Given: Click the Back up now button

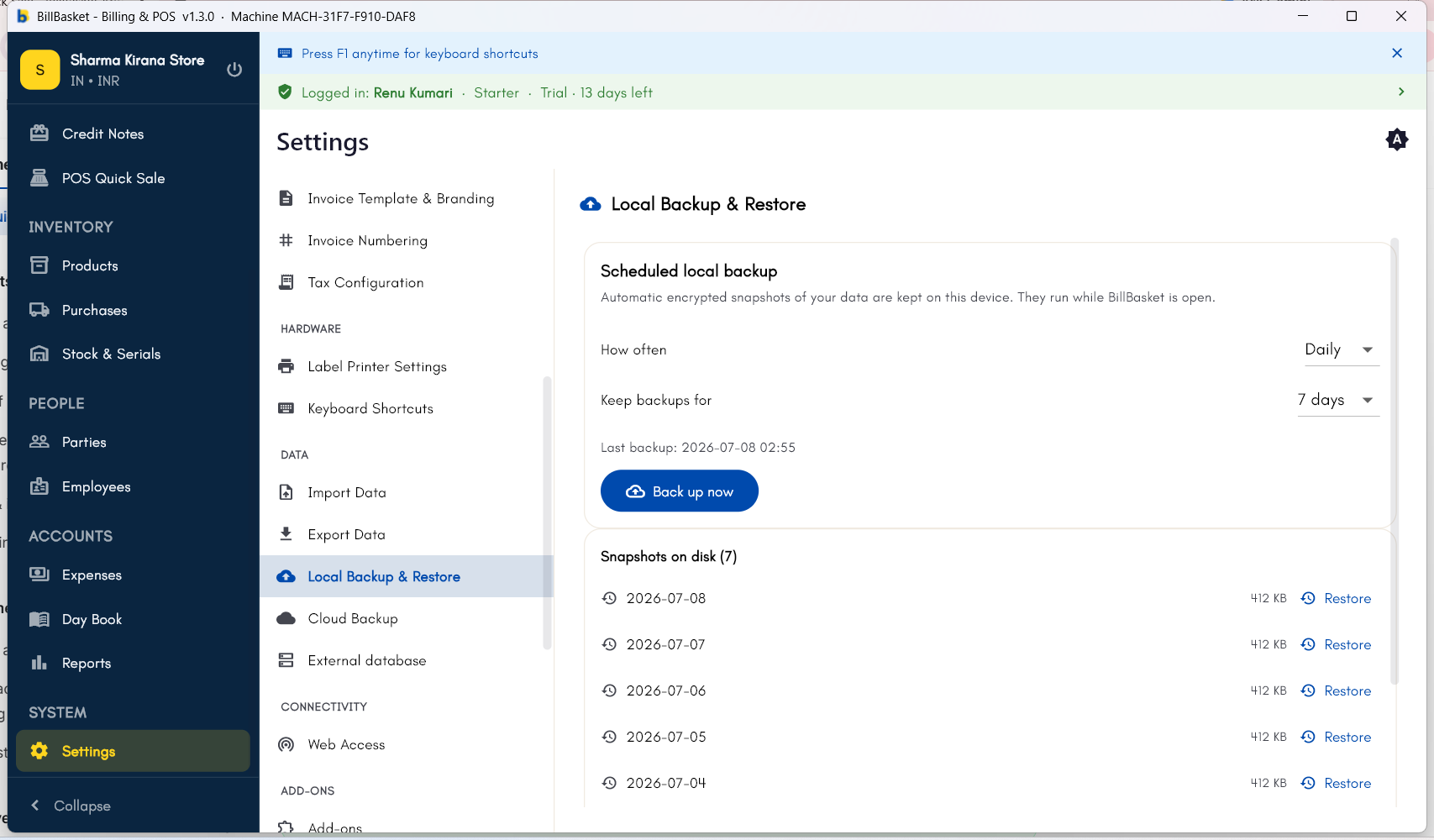Looking at the screenshot, I should pos(680,491).
